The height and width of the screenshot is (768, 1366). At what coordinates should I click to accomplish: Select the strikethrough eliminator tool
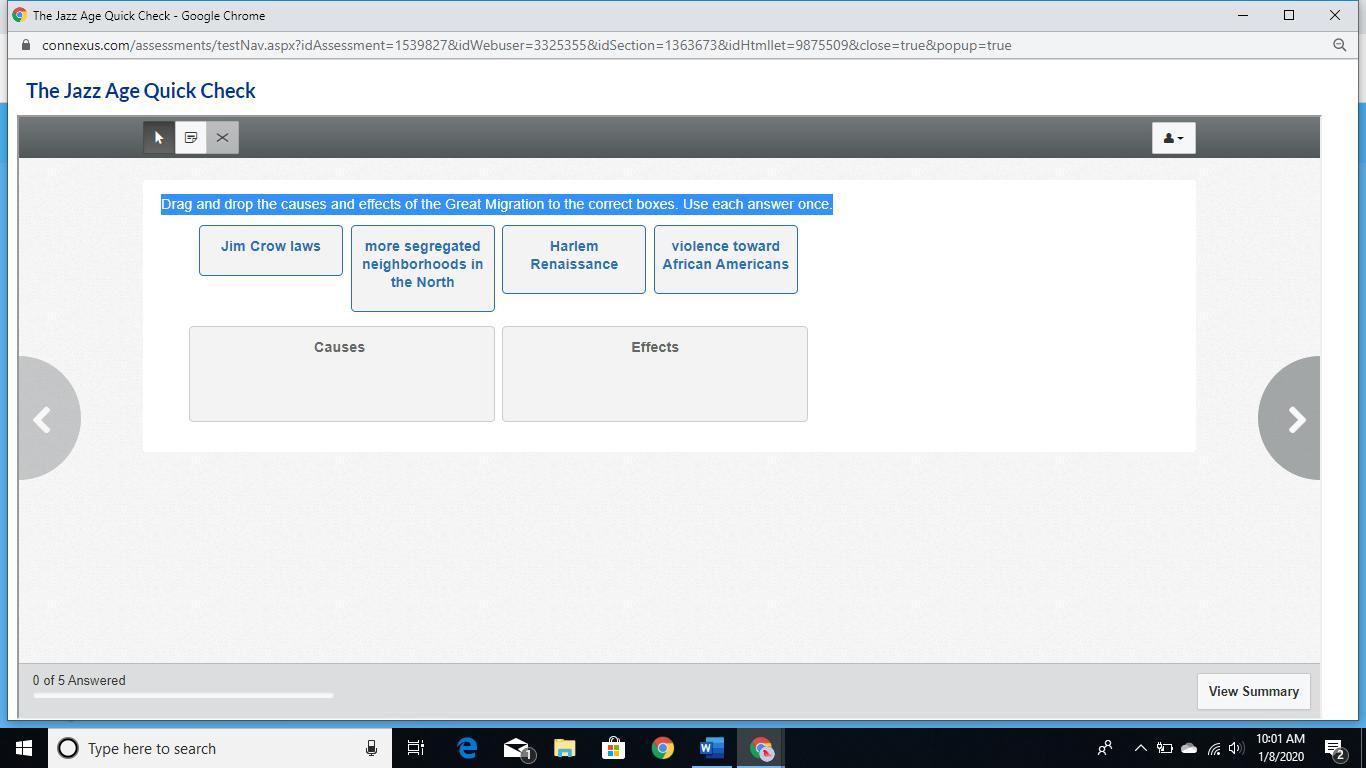pyautogui.click(x=222, y=138)
